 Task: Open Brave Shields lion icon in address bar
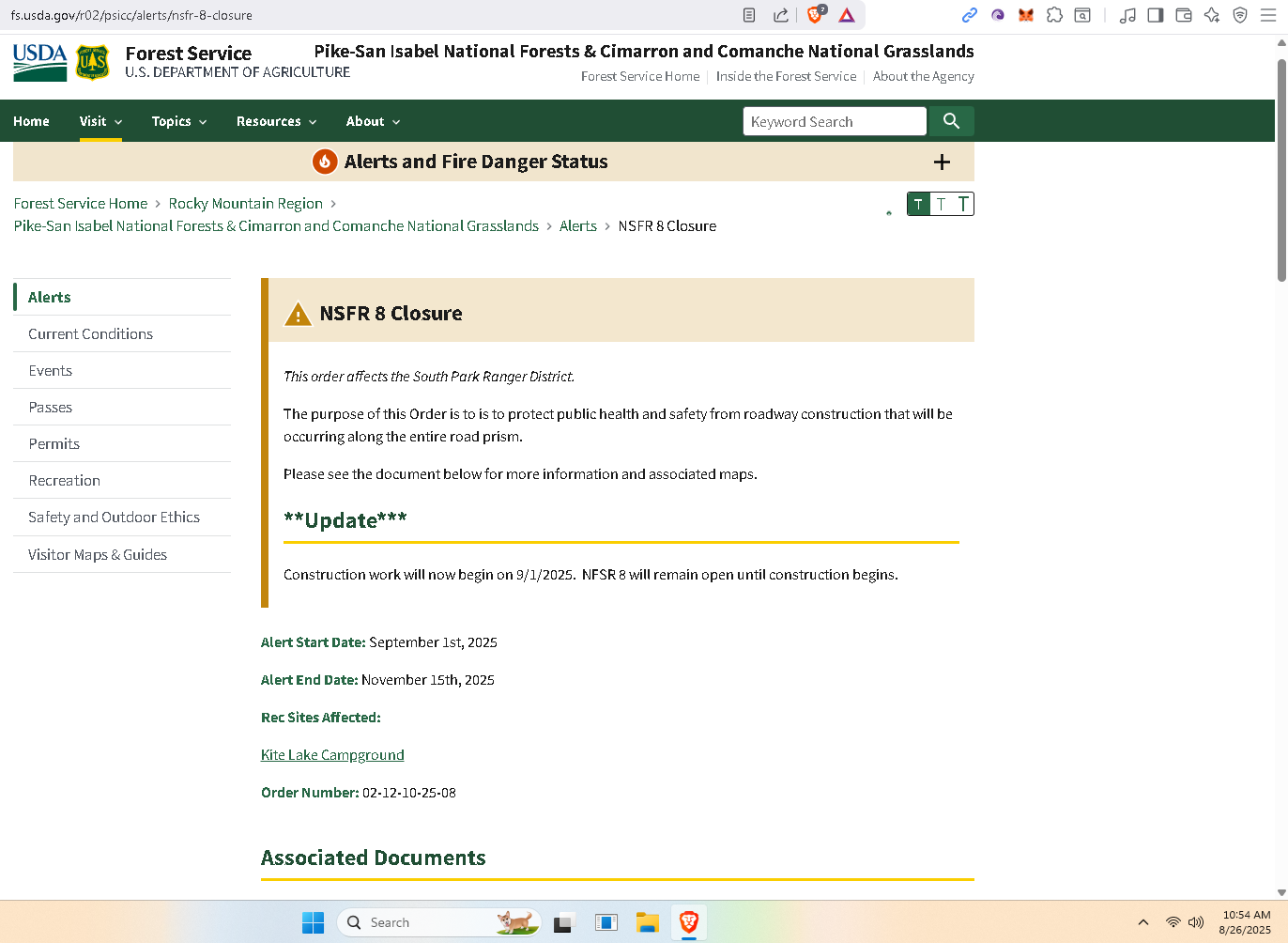(x=815, y=15)
